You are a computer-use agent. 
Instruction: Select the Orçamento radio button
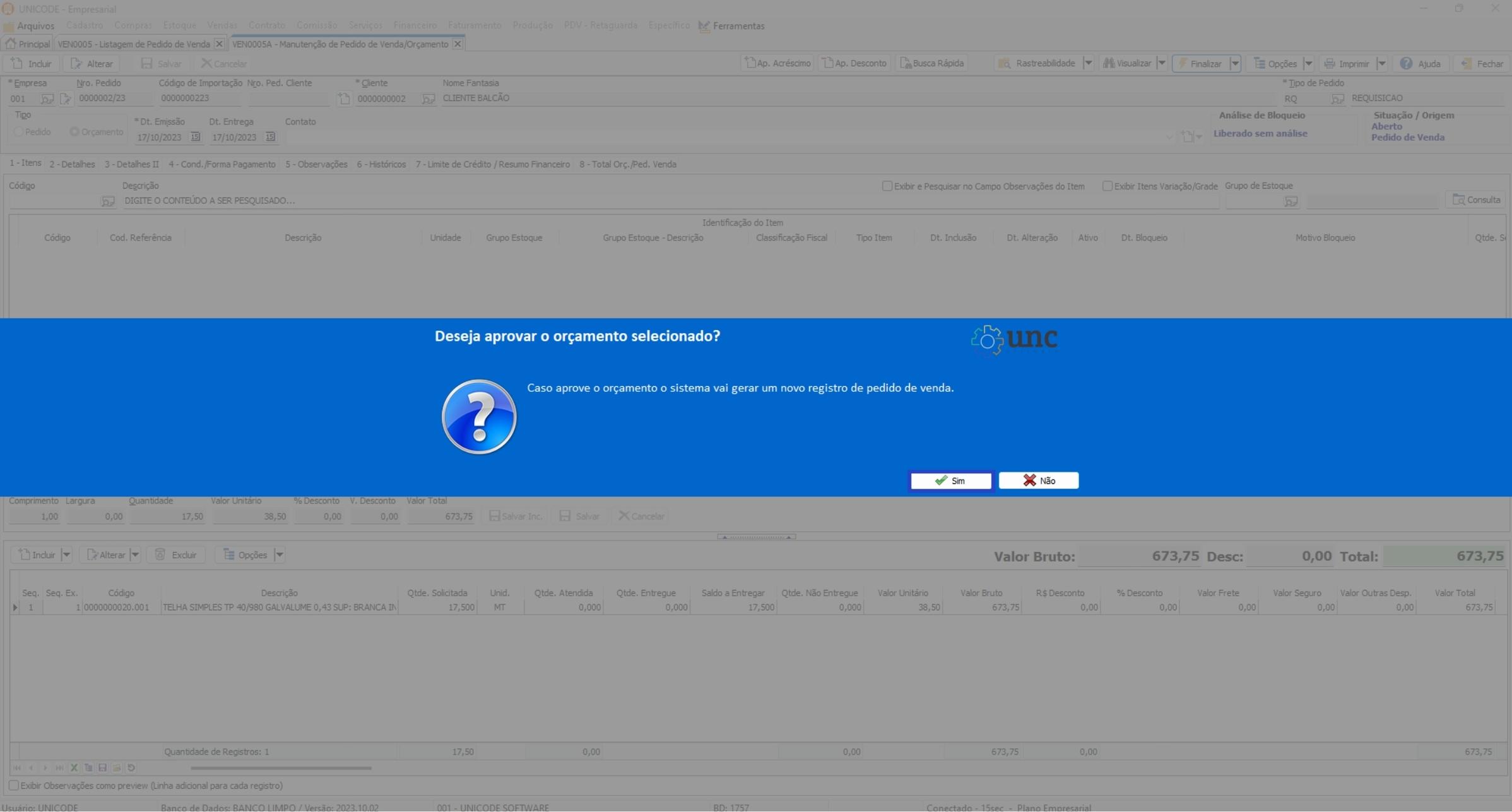click(x=74, y=132)
